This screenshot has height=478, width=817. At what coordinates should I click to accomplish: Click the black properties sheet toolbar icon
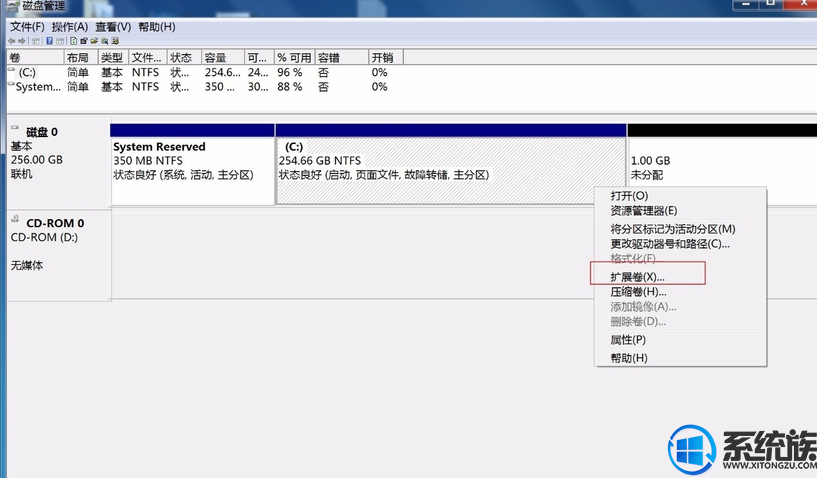click(x=83, y=41)
